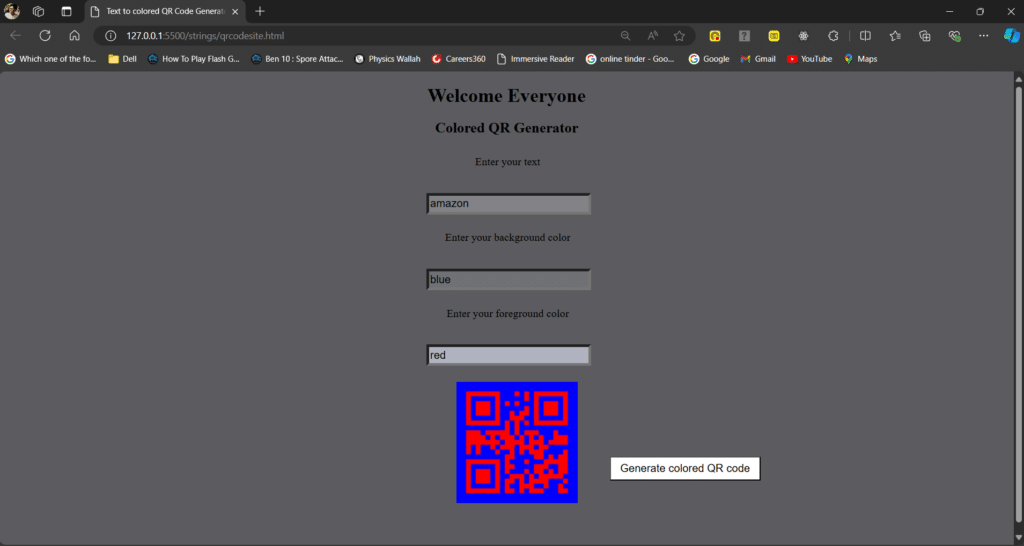Screen dimensions: 1024x546
Task: Click the browser refresh button
Action: (45, 35)
